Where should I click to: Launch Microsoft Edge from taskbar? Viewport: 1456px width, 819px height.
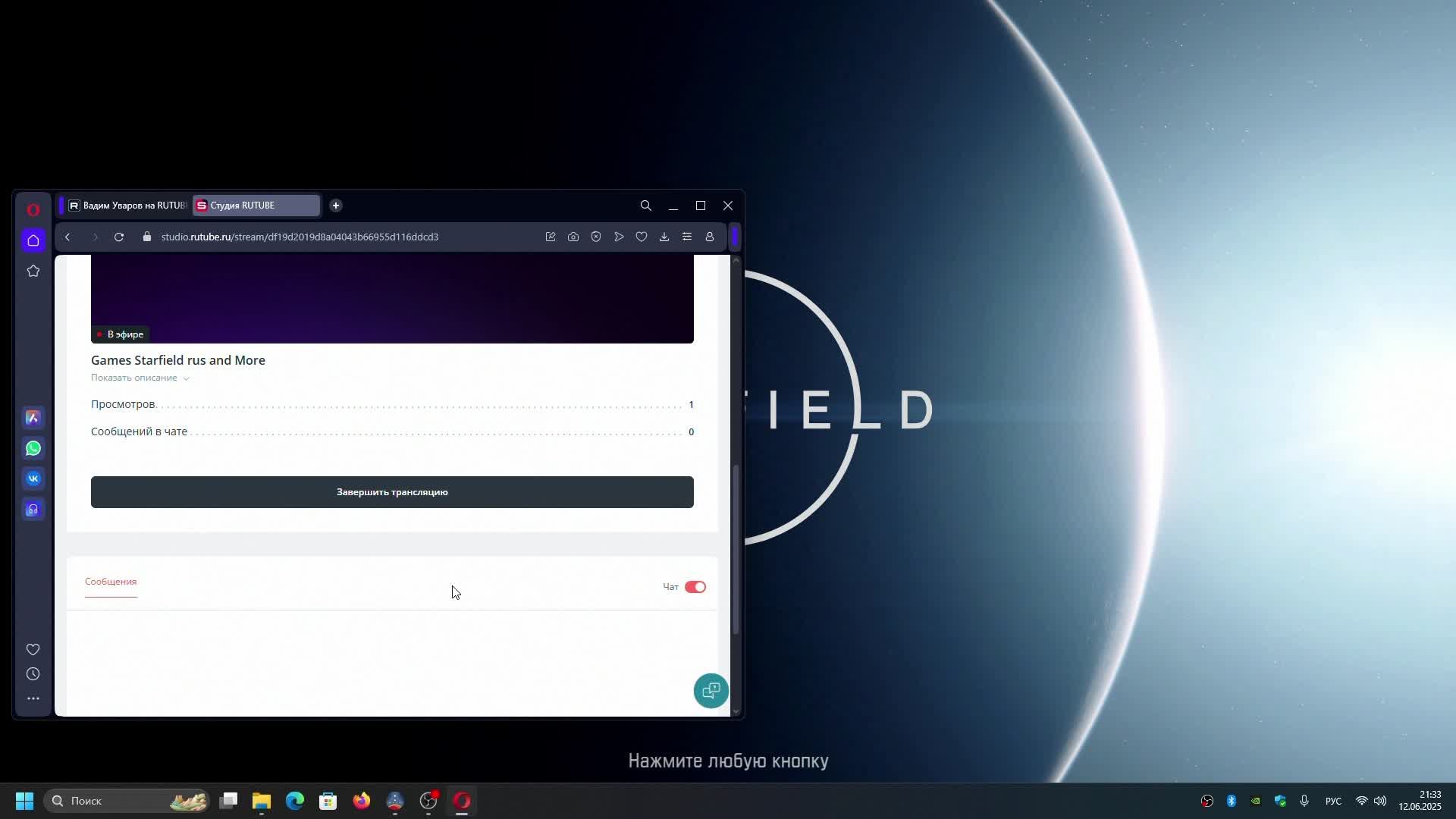click(x=295, y=801)
